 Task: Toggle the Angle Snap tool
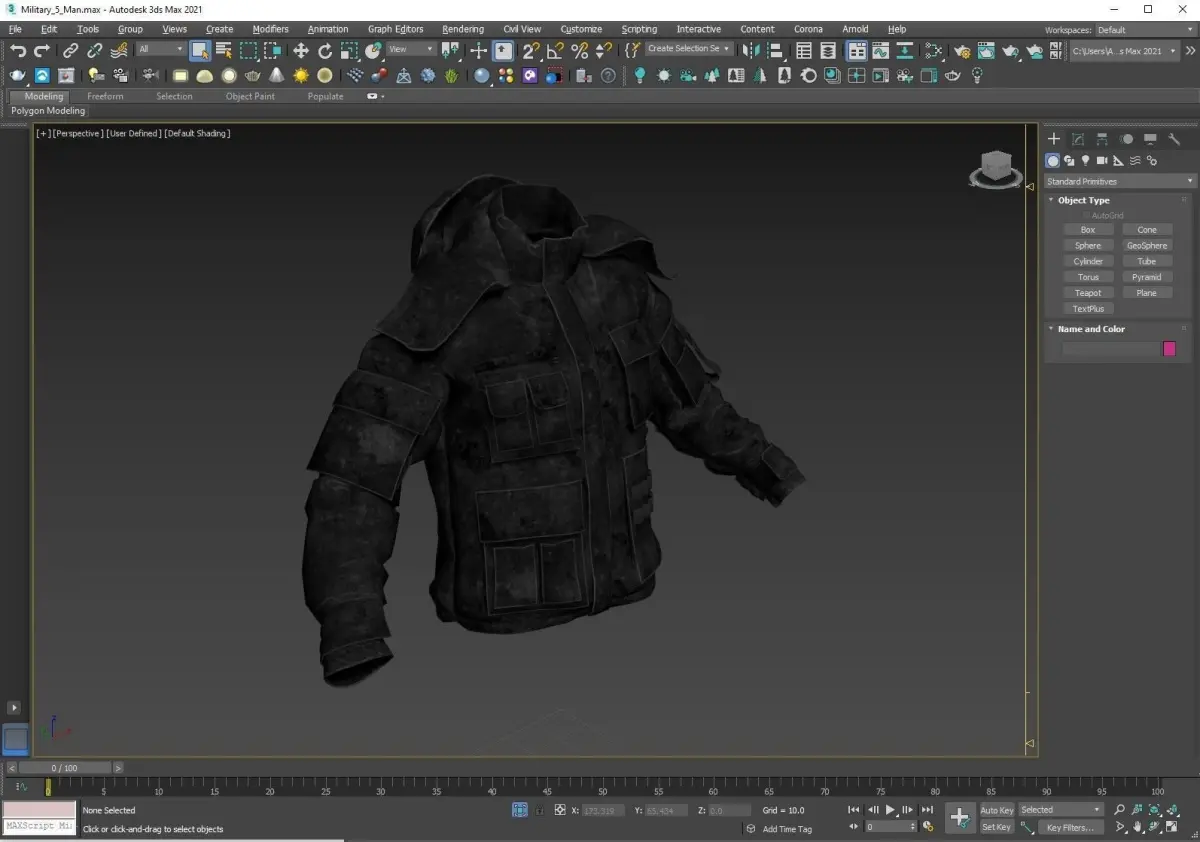pos(555,50)
